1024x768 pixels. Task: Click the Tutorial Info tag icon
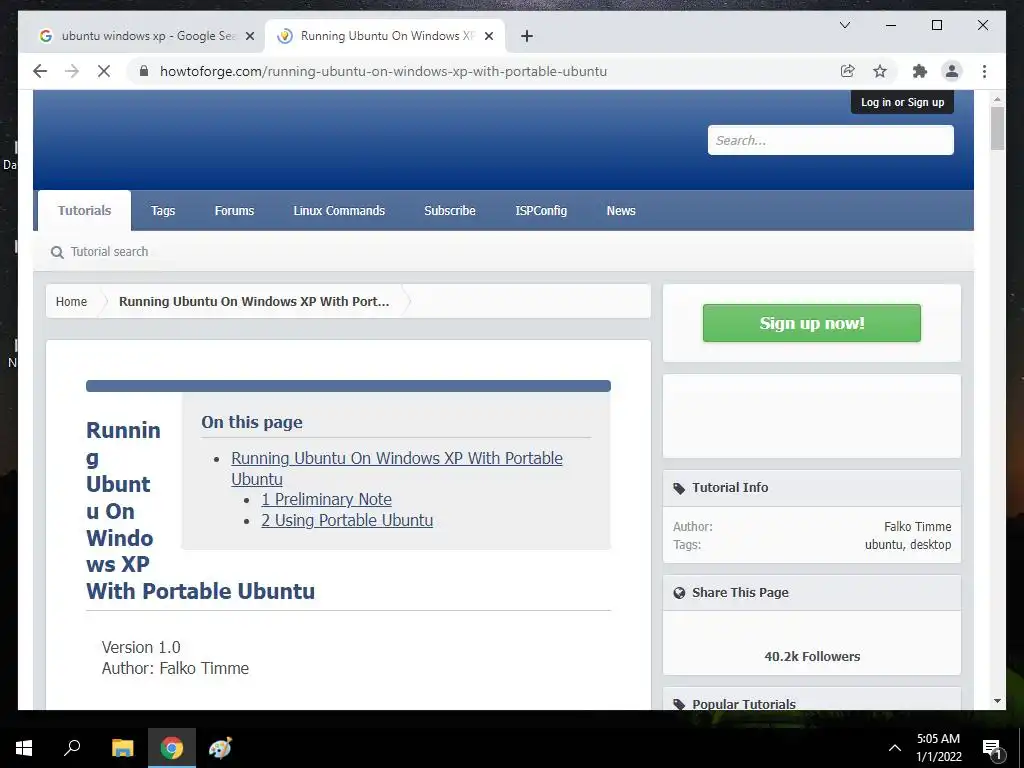pyautogui.click(x=679, y=488)
